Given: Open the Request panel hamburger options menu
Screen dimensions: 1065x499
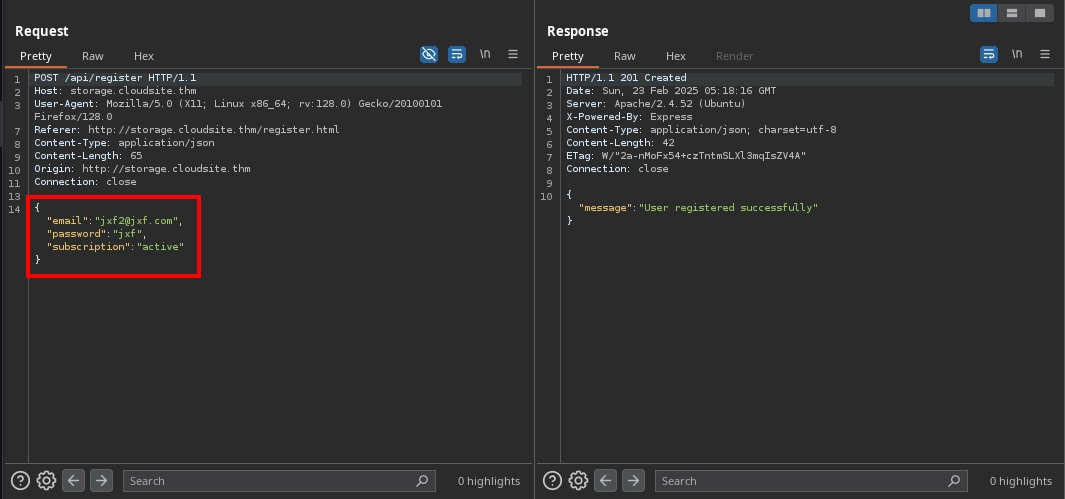Looking at the screenshot, I should coord(513,55).
